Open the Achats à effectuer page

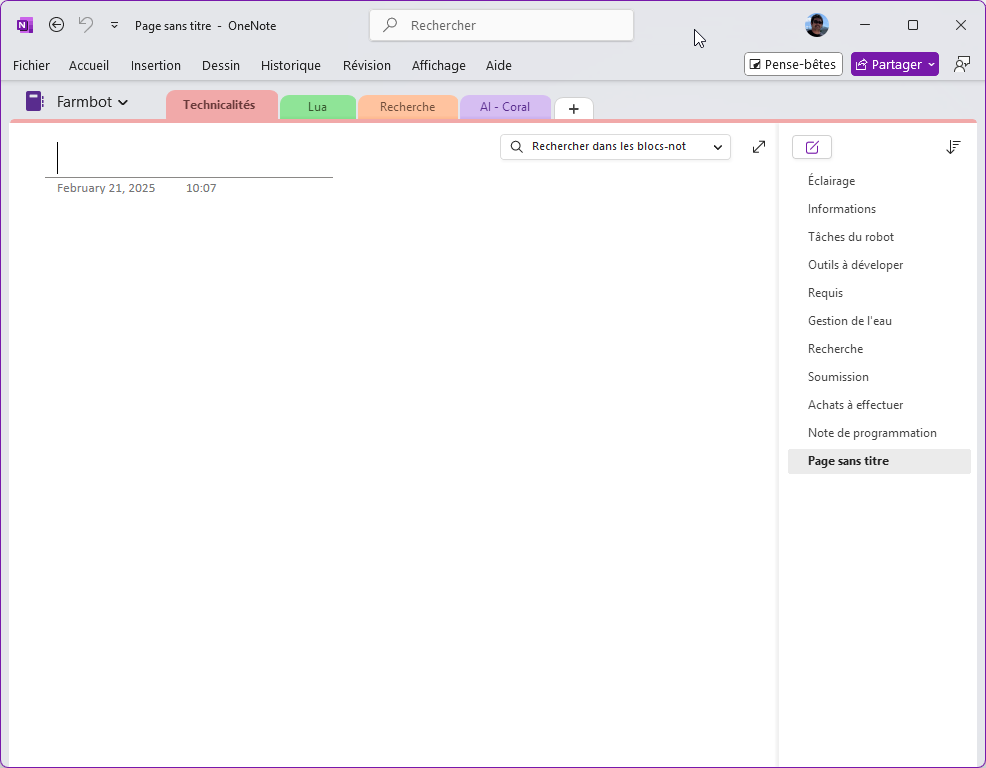[x=879, y=405]
